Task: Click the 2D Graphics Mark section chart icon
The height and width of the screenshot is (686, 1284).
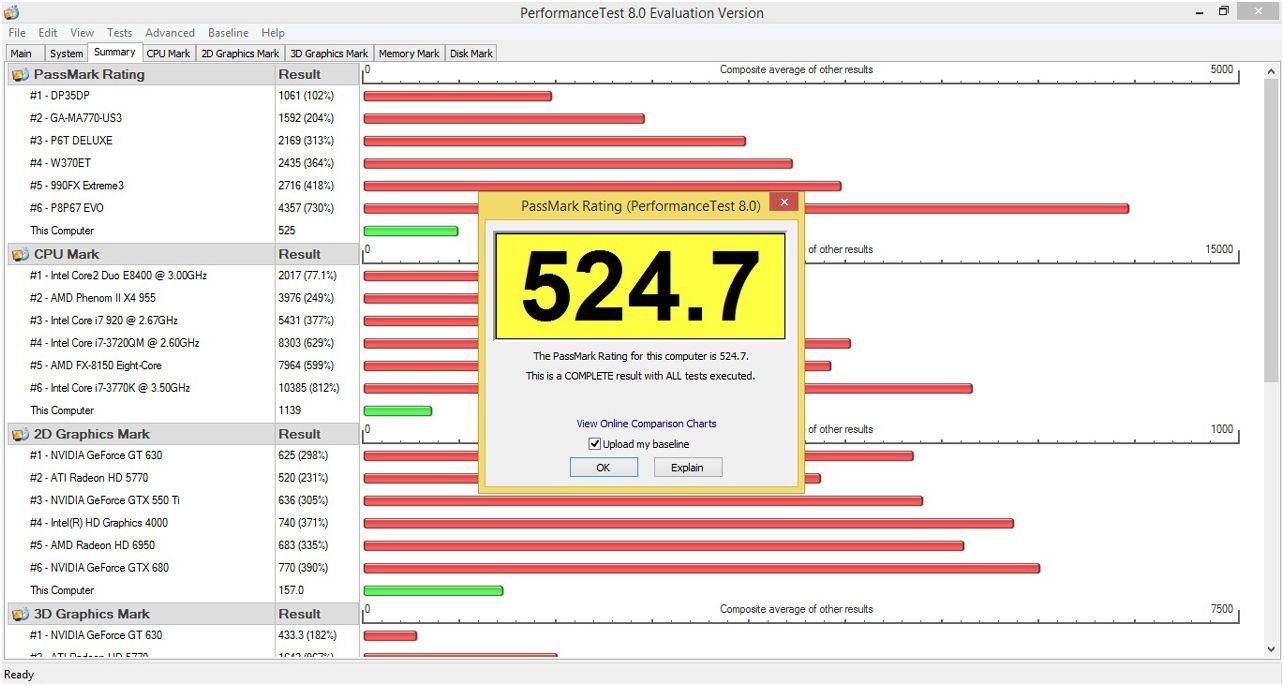Action: (21, 434)
